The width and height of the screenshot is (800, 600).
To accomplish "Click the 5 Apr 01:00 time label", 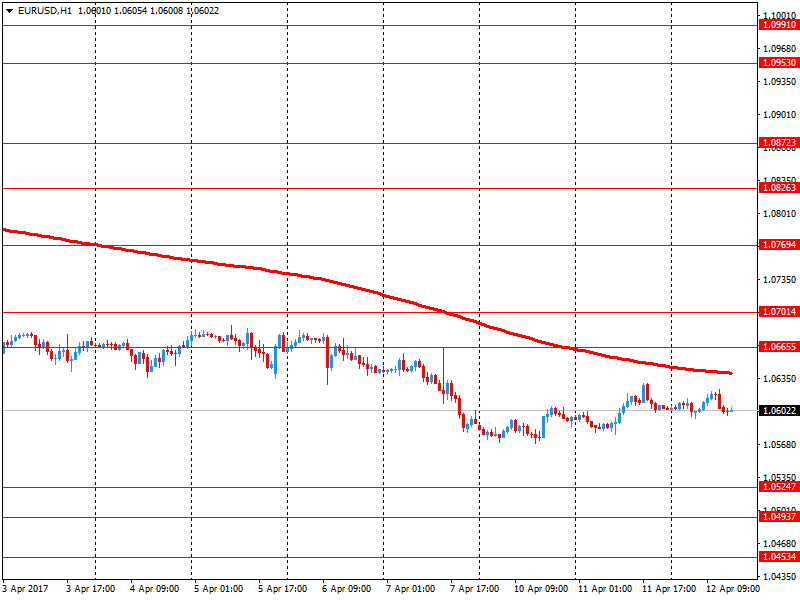I will pos(219,589).
